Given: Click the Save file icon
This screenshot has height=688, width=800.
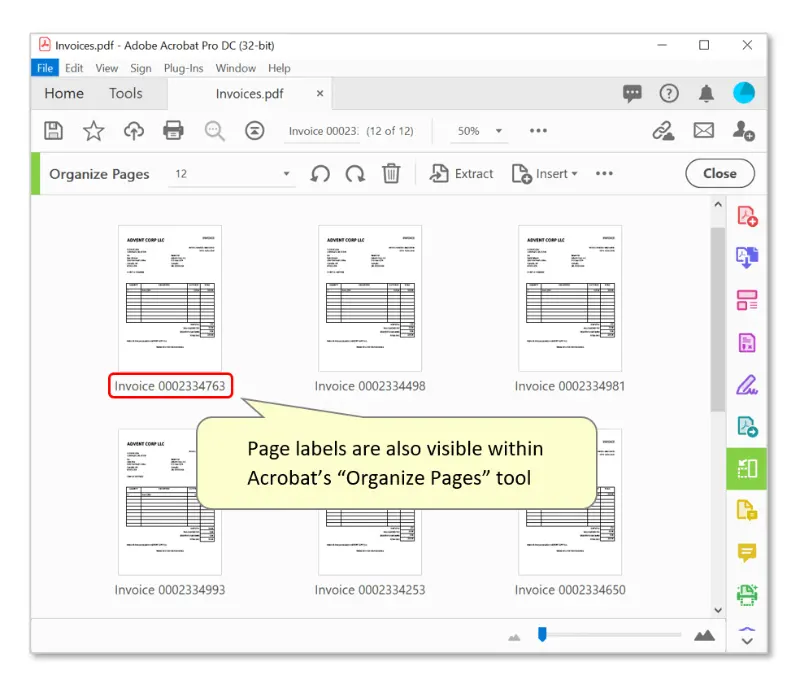Looking at the screenshot, I should (54, 131).
